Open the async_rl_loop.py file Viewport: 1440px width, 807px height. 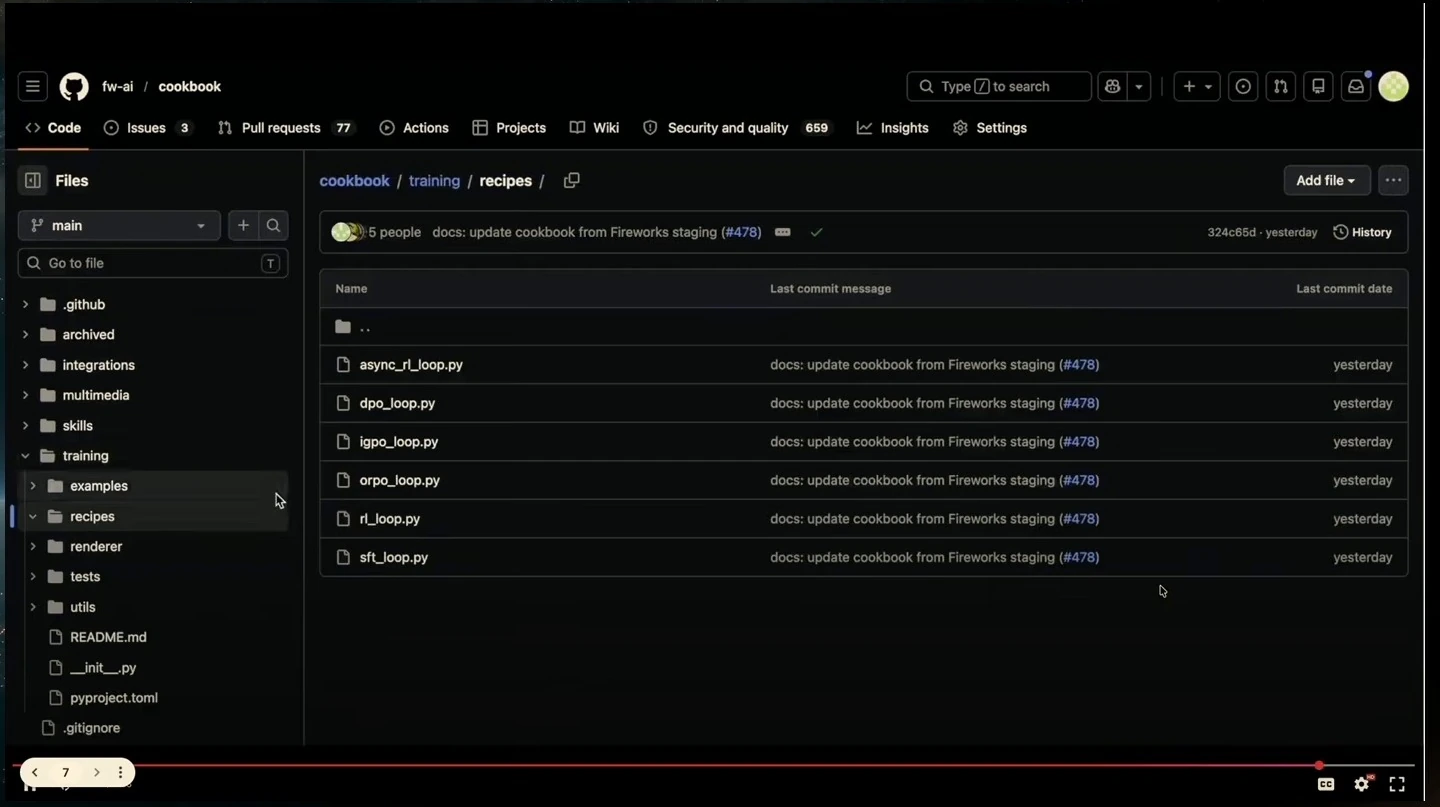point(411,365)
